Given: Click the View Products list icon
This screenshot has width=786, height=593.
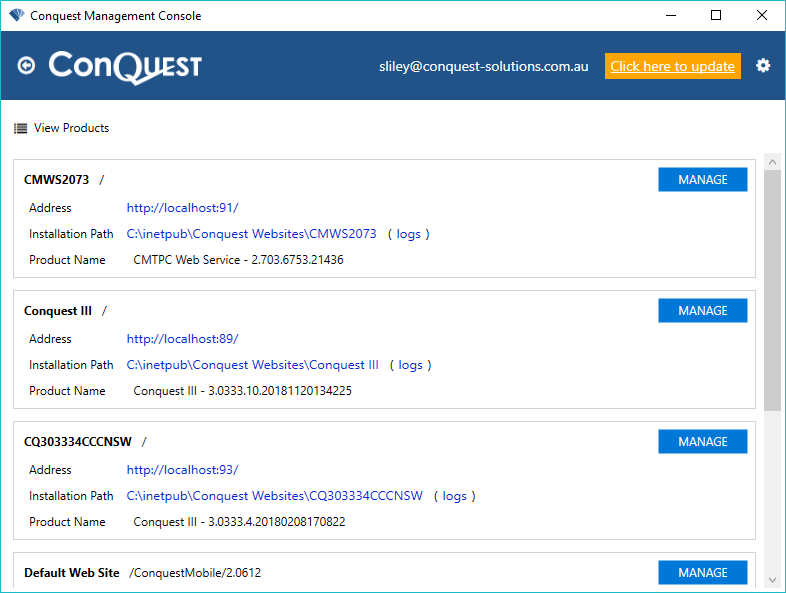Looking at the screenshot, I should point(21,128).
